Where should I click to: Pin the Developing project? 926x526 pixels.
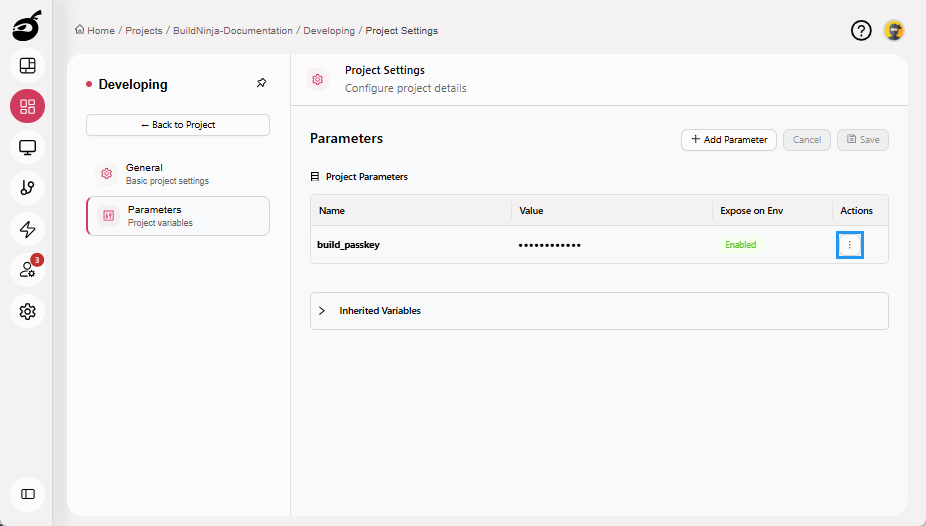coord(262,83)
